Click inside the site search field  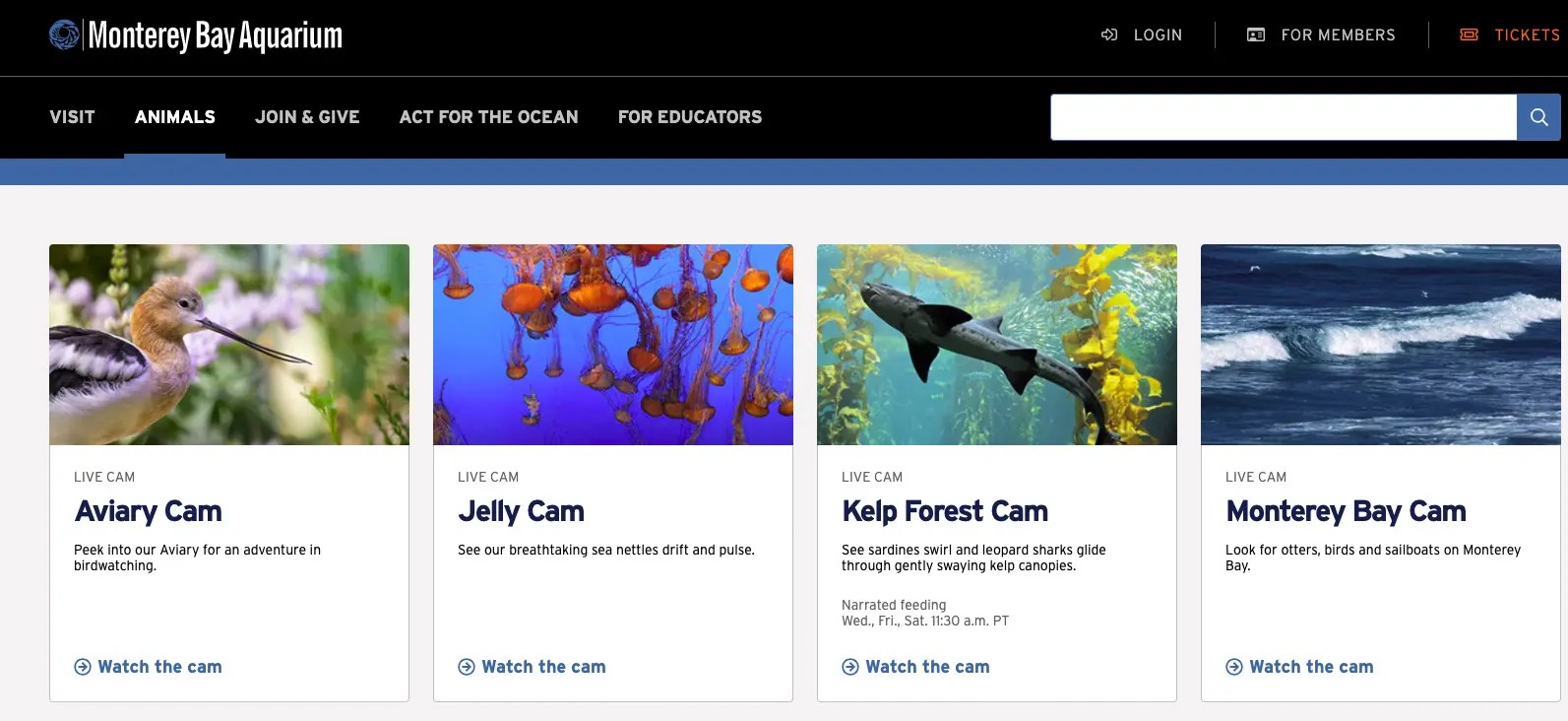[x=1284, y=117]
